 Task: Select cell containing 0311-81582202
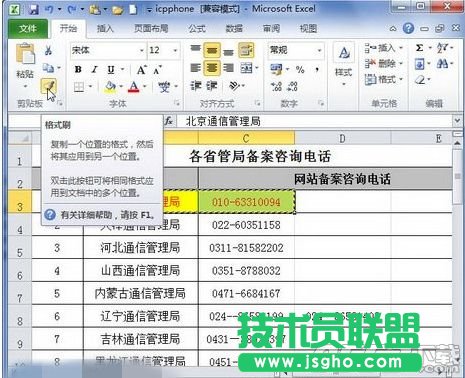tap(246, 248)
